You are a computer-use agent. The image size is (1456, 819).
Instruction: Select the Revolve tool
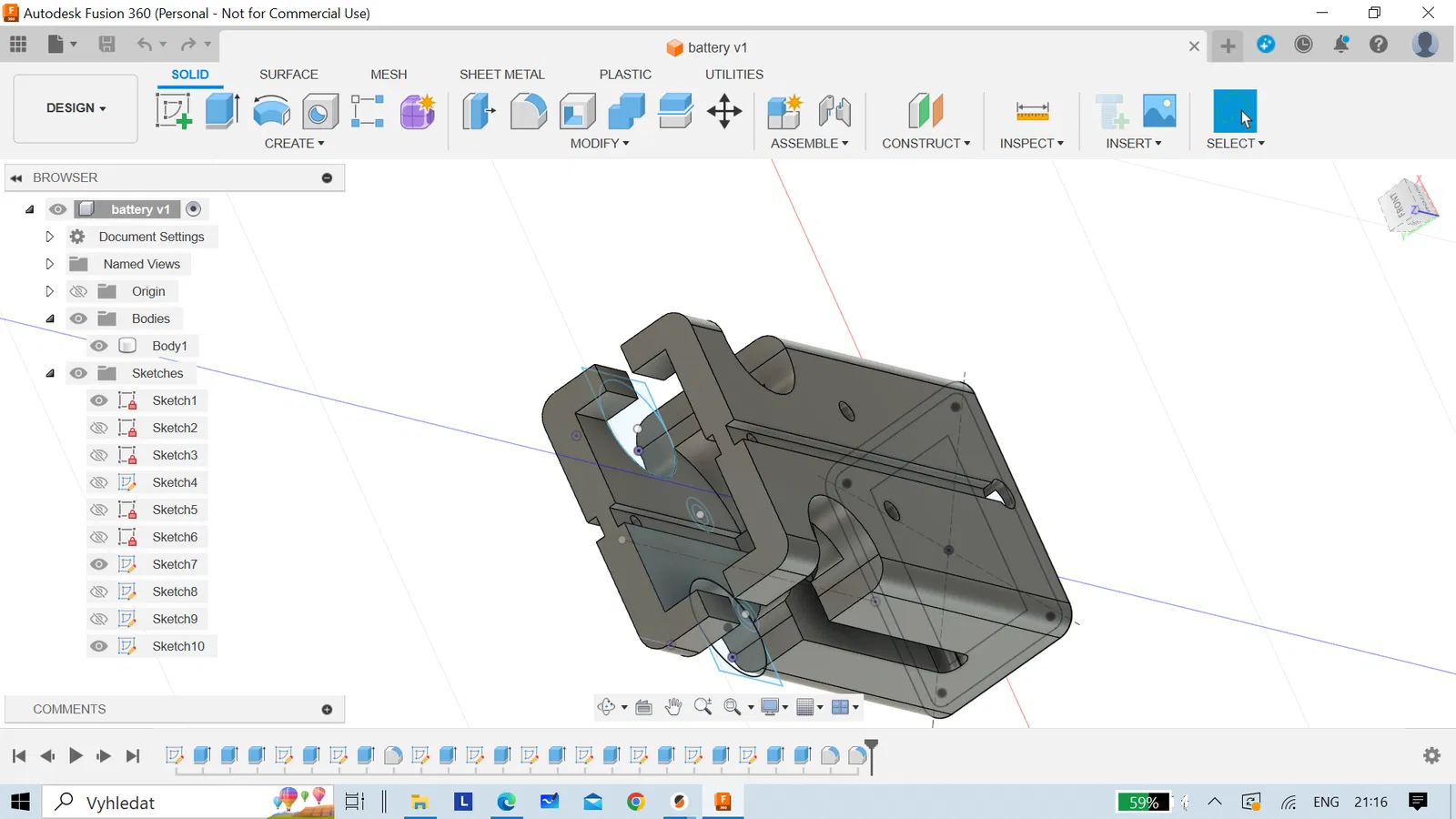click(x=271, y=111)
